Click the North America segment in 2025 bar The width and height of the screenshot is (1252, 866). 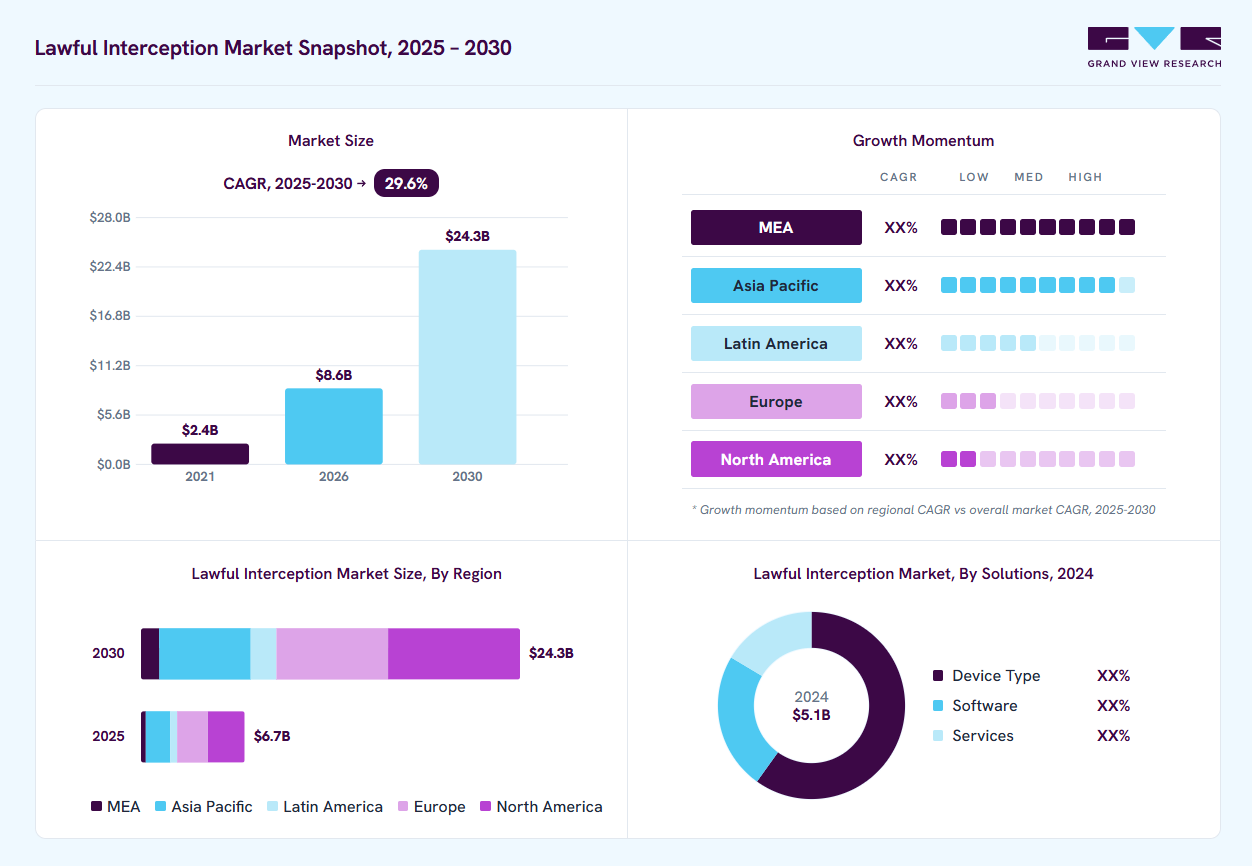coord(226,737)
